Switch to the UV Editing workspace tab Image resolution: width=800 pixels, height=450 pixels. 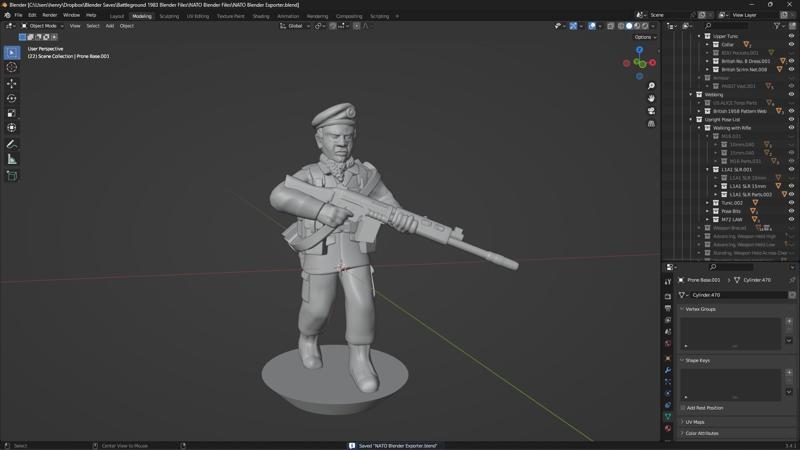click(197, 16)
